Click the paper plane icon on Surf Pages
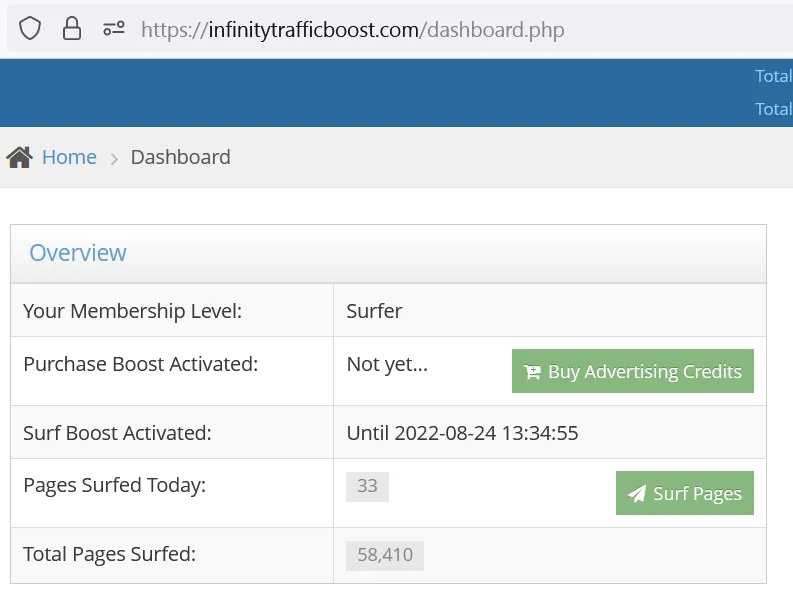Screen dimensions: 793x608 pos(637,494)
